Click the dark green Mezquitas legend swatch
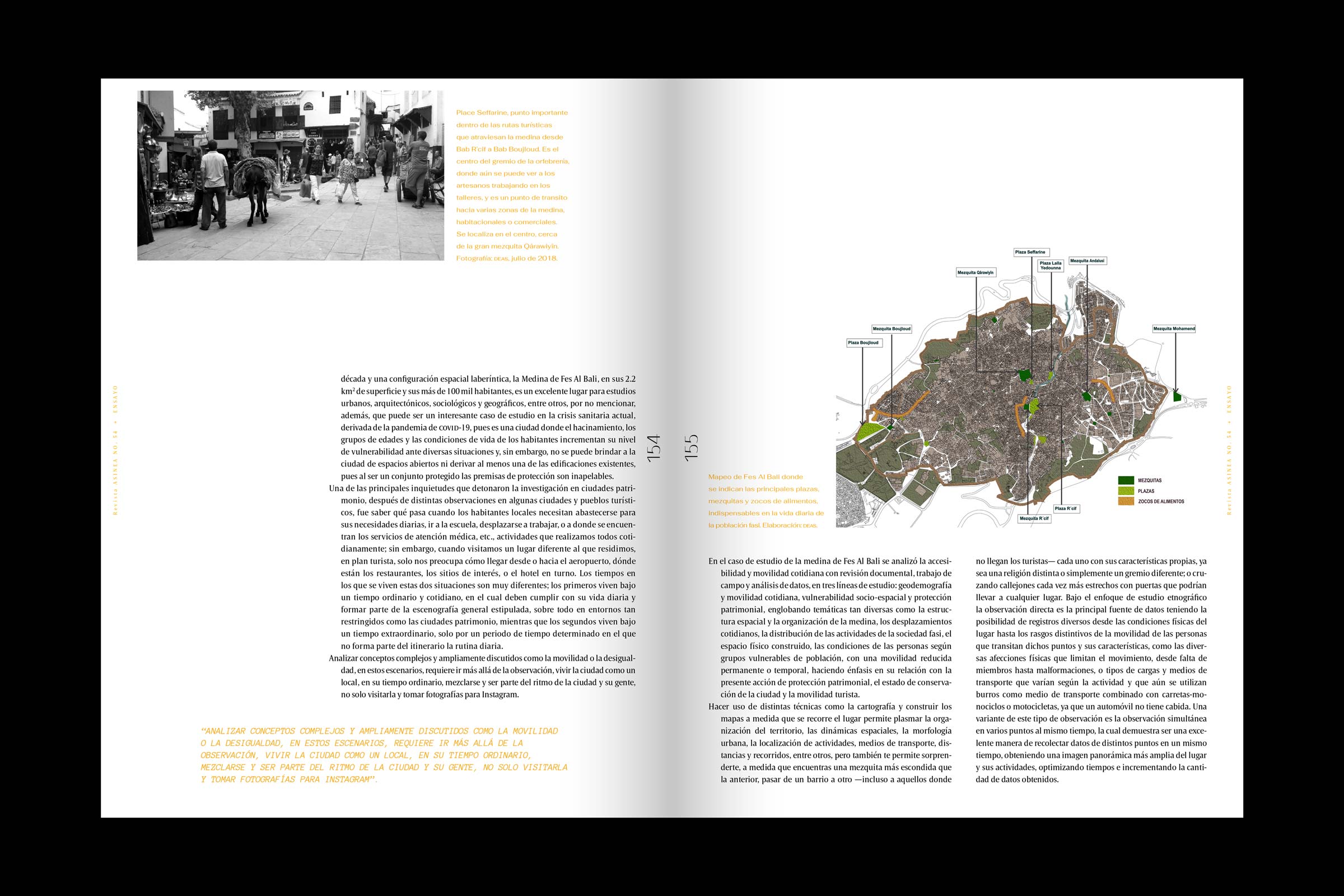Image resolution: width=1344 pixels, height=896 pixels. coord(1126,480)
